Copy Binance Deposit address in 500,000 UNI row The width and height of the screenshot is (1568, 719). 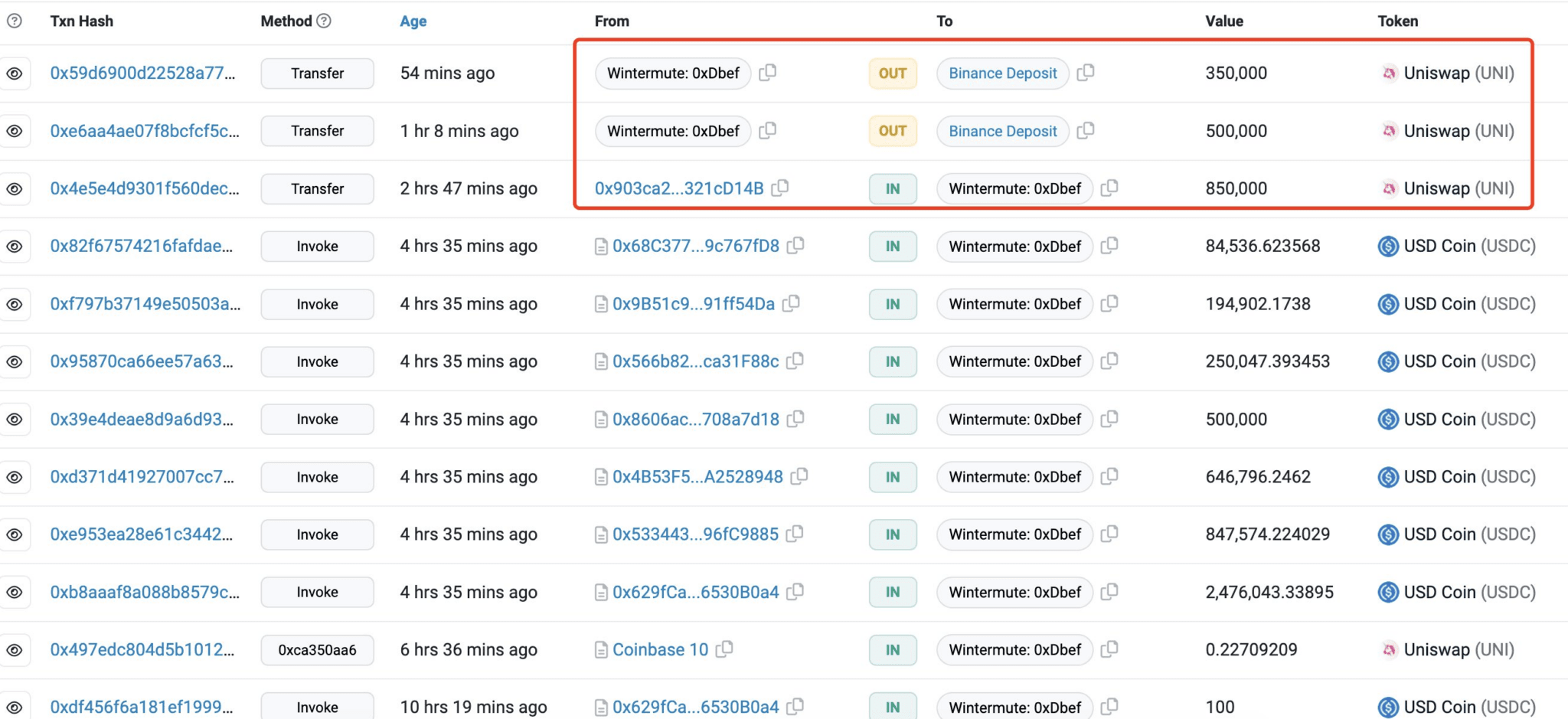pyautogui.click(x=1086, y=130)
